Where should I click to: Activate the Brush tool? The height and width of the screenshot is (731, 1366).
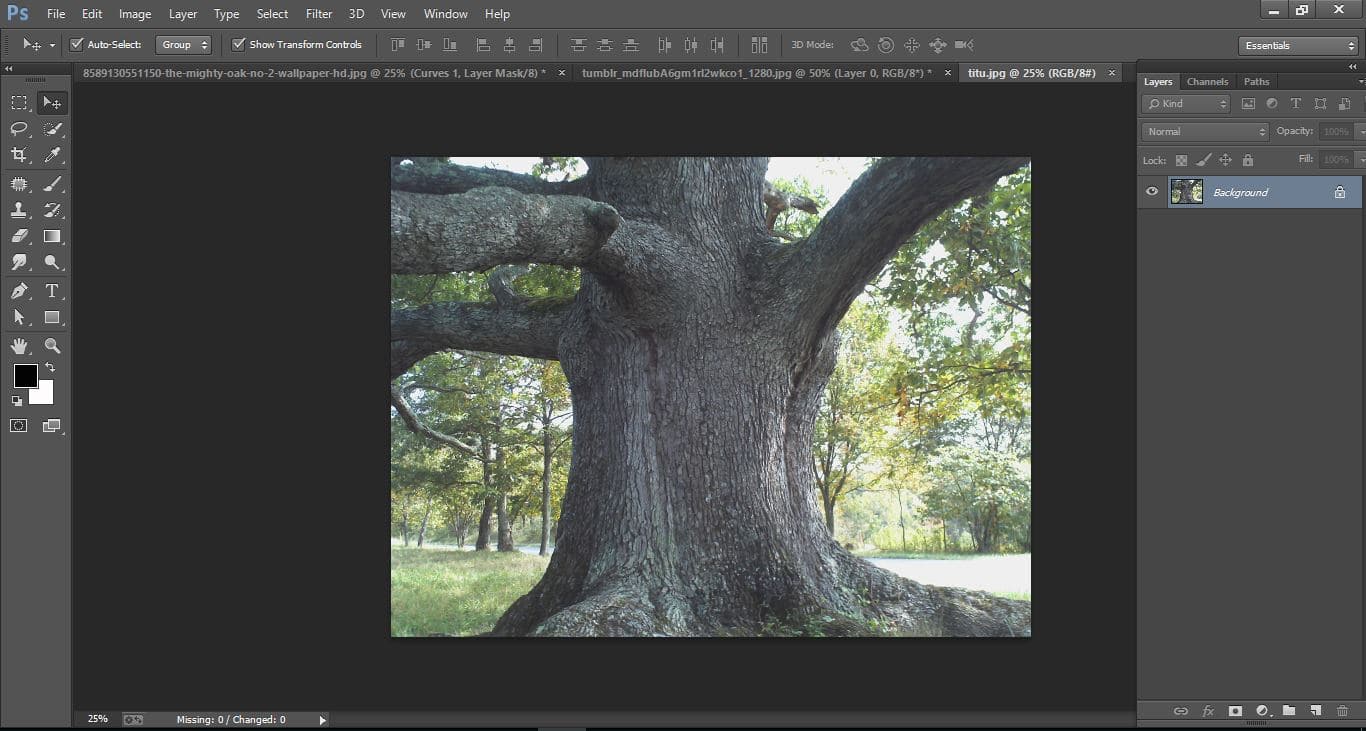[x=53, y=183]
